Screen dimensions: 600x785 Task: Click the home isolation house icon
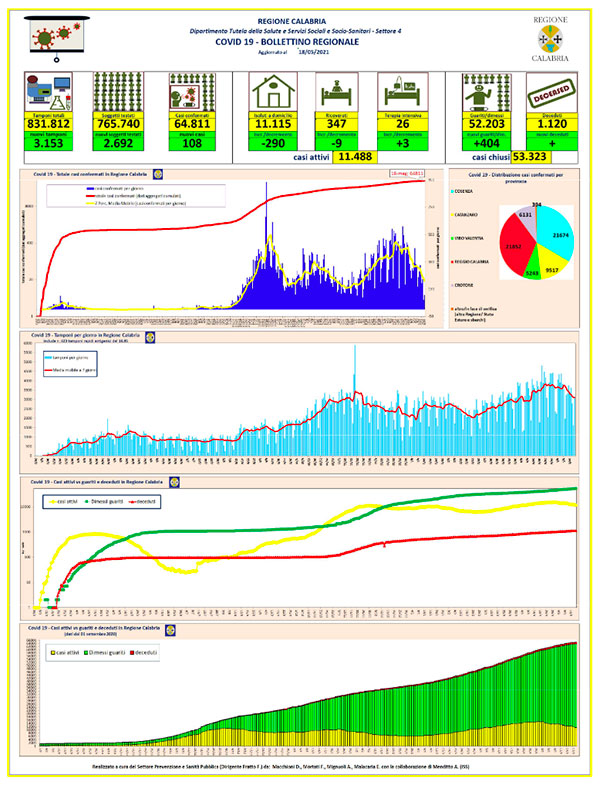click(x=273, y=93)
